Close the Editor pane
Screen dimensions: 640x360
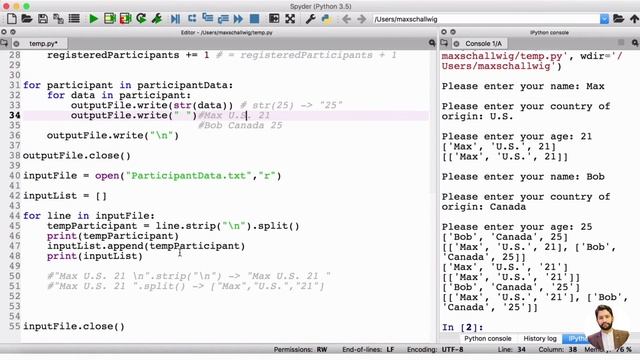pyautogui.click(x=4, y=32)
